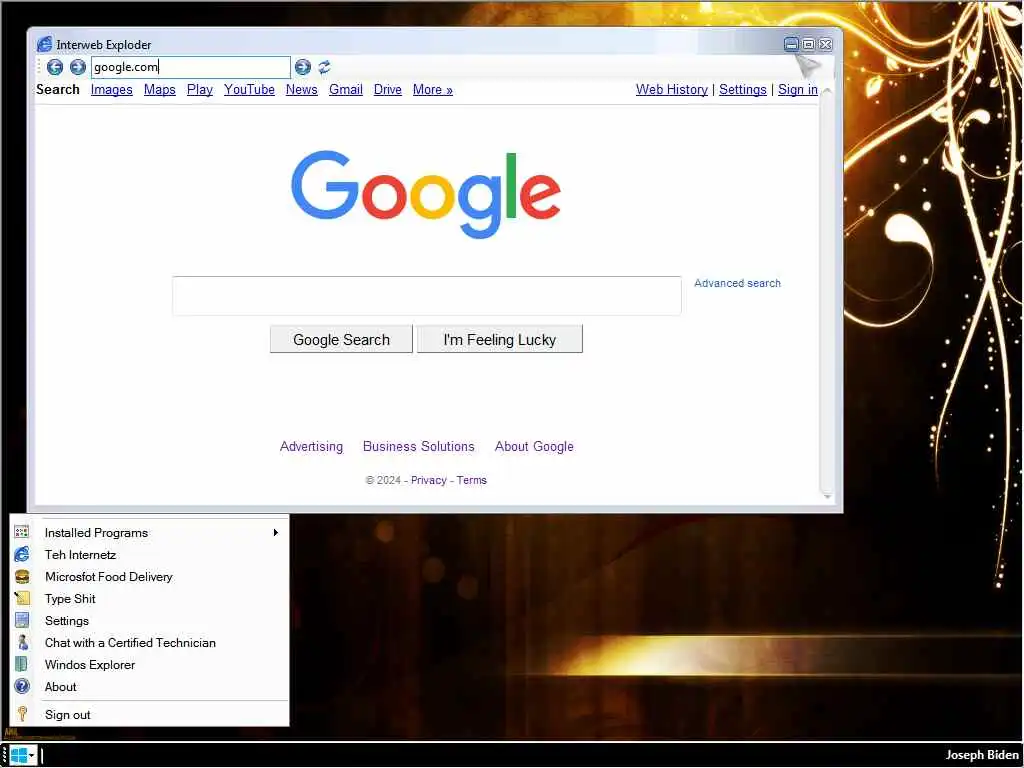
Task: Click the burger icon for Food Delivery
Action: [22, 577]
